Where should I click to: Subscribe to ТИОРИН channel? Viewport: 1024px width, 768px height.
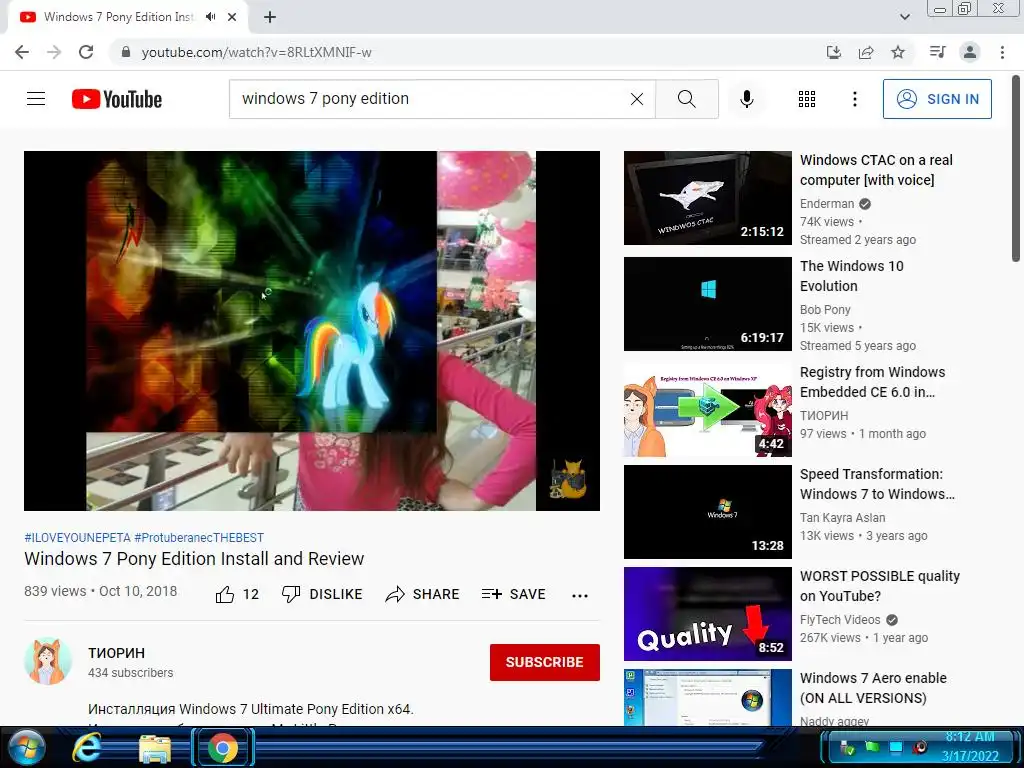[545, 662]
